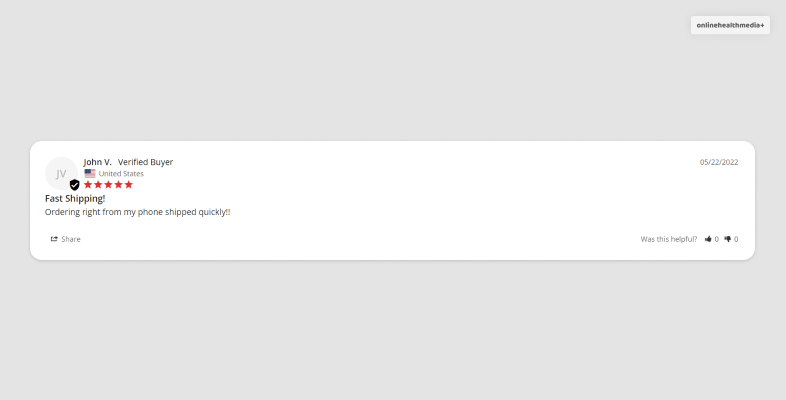Viewport: 786px width, 400px height.
Task: Click the United States flag icon
Action: [90, 173]
